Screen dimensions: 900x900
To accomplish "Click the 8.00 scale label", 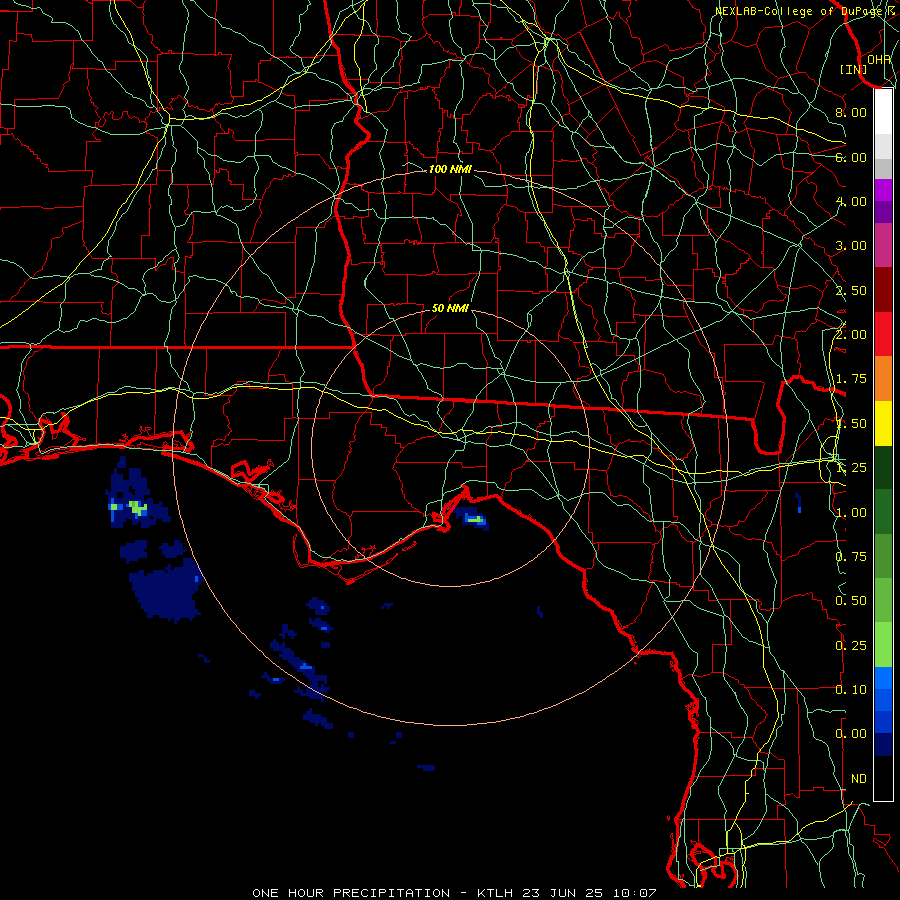I will pos(851,112).
